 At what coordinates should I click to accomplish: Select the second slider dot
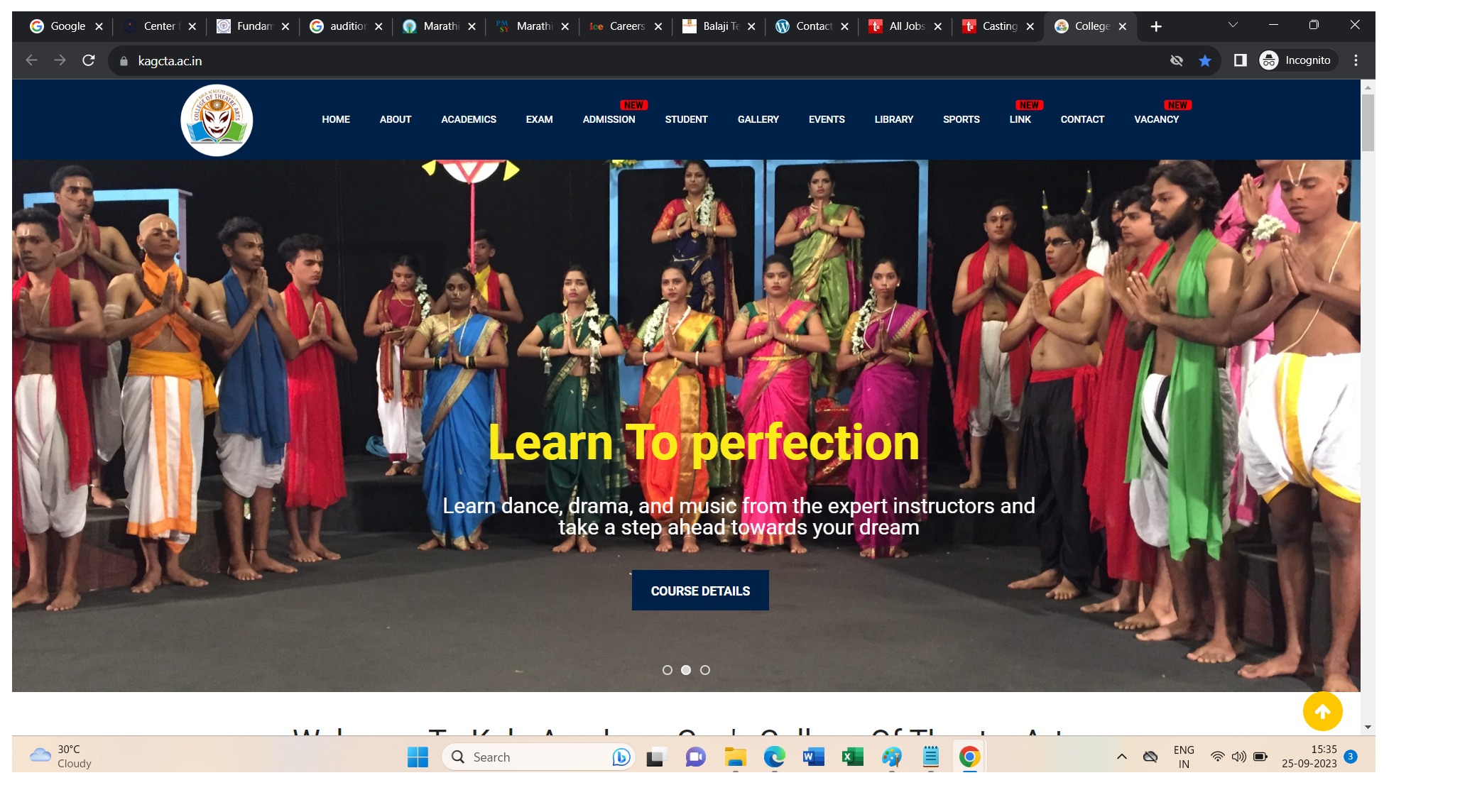(686, 670)
